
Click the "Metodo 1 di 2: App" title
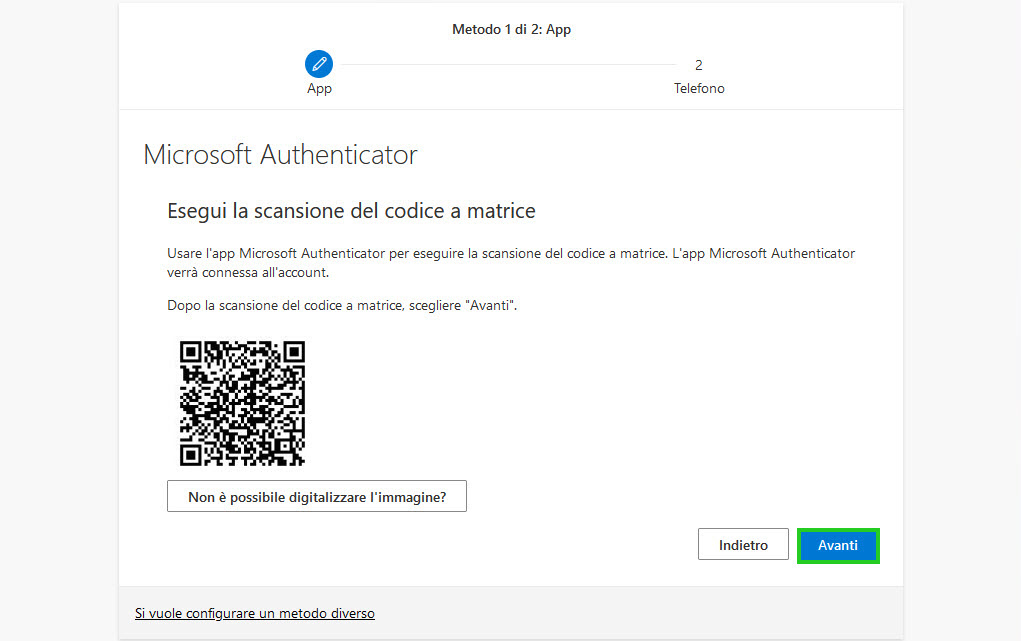[511, 29]
